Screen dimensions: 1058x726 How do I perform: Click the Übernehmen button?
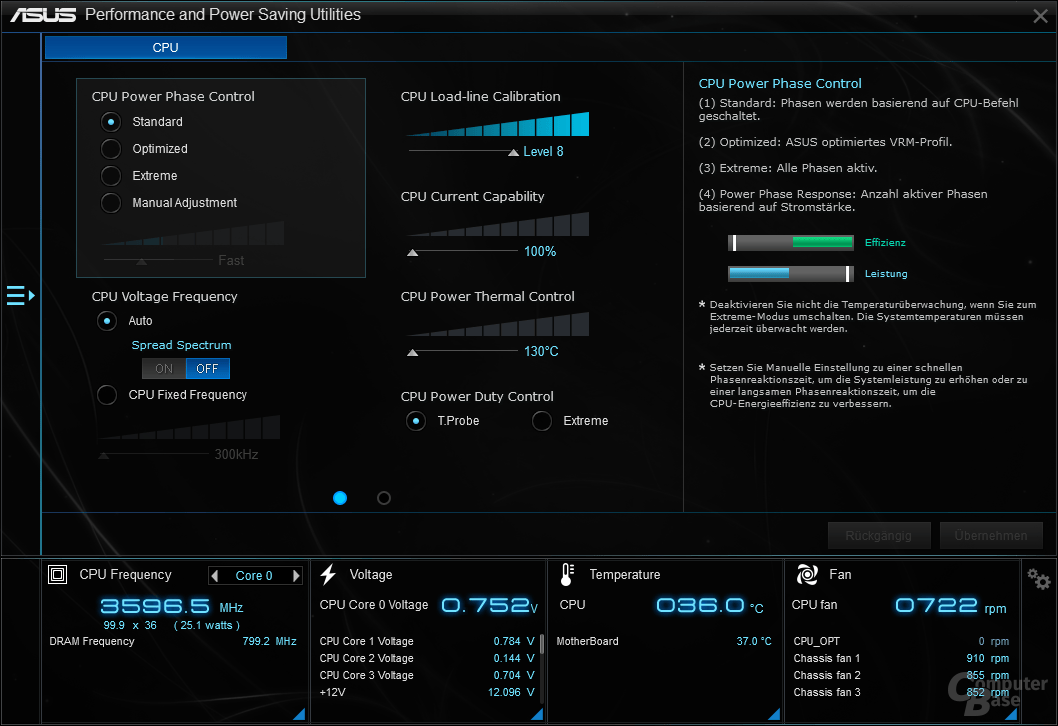(991, 535)
